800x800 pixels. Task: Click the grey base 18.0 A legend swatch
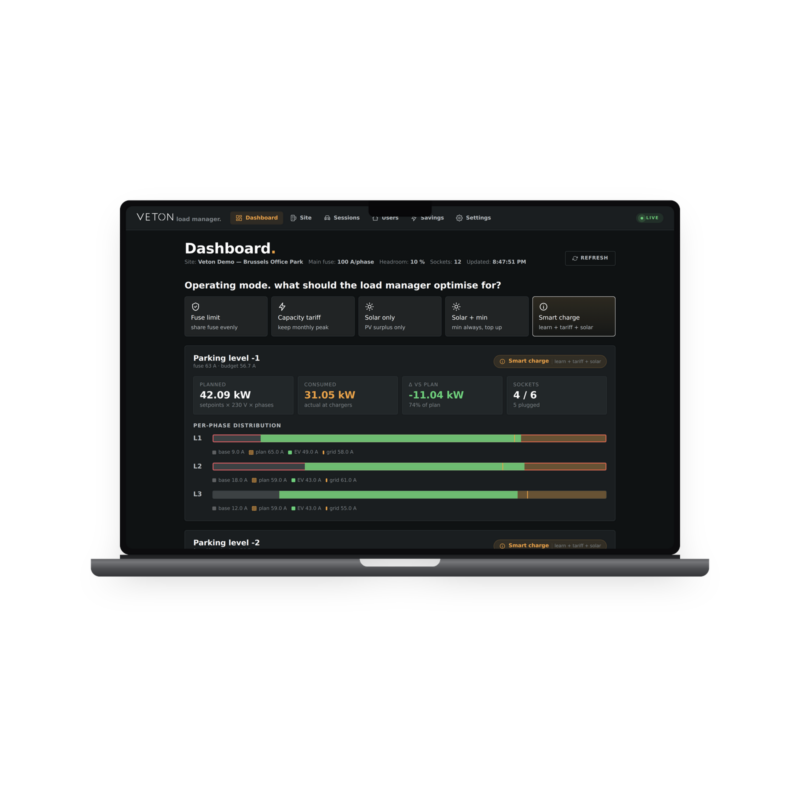[214, 481]
